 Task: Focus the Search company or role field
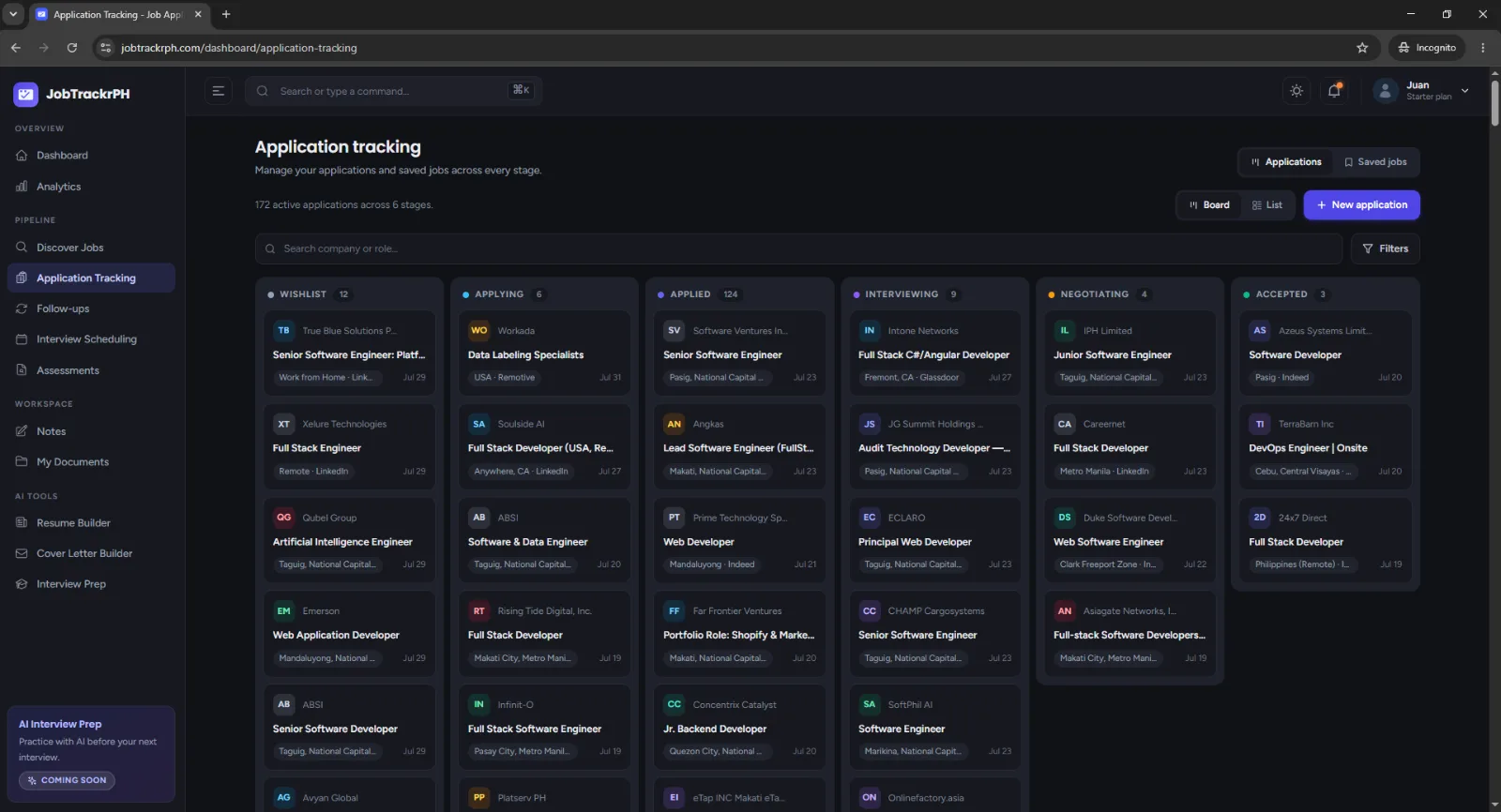pos(798,248)
